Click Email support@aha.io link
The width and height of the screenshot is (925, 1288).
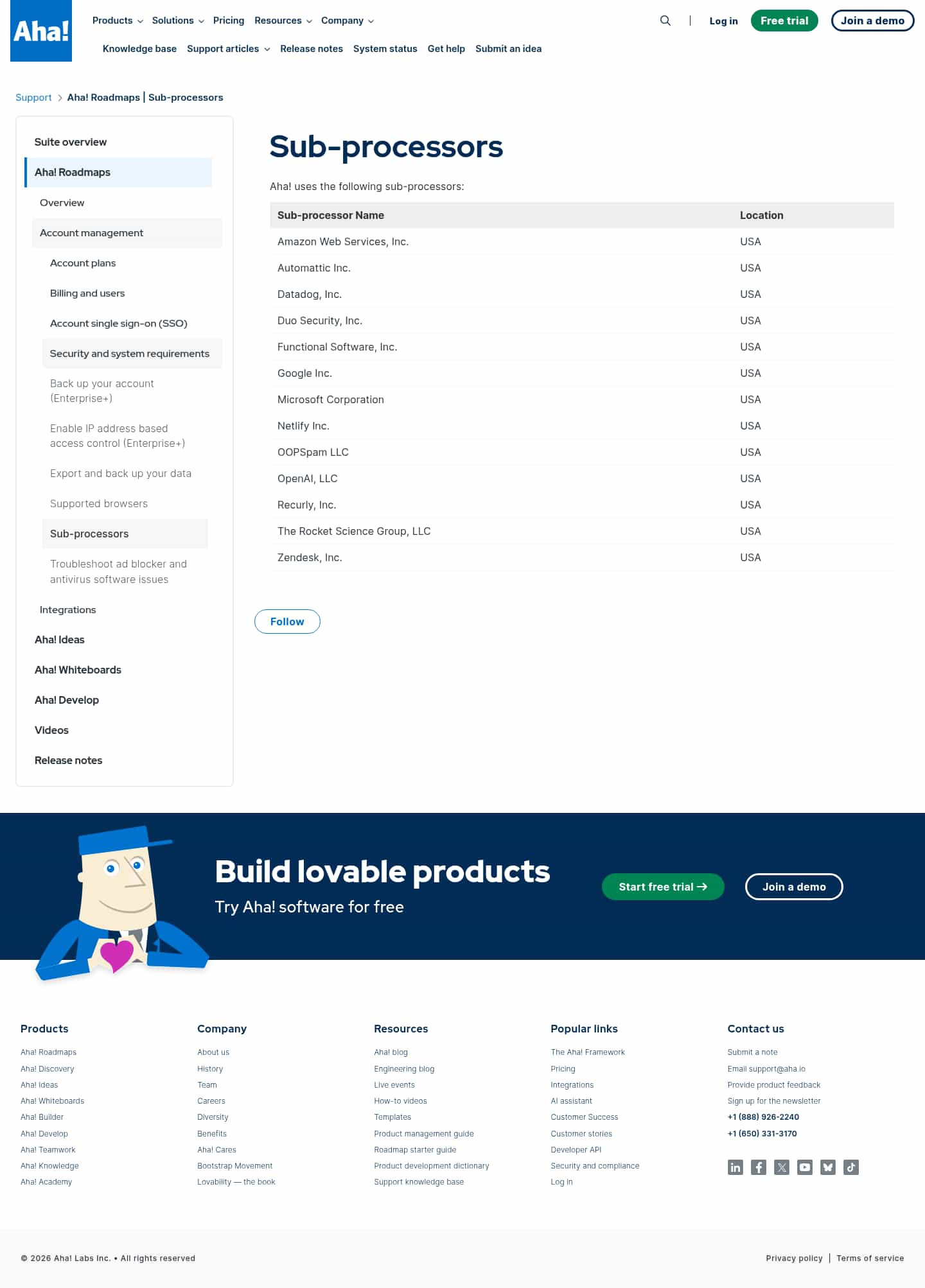tap(766, 1069)
